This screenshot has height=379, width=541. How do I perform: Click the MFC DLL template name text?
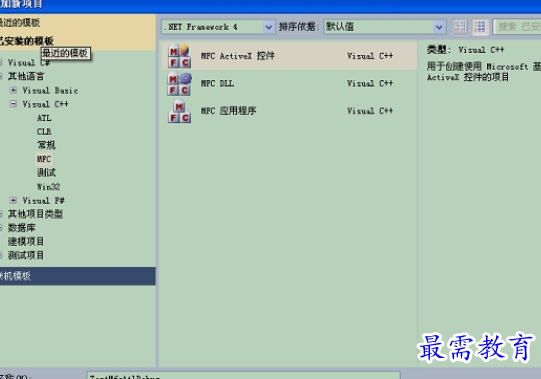pyautogui.click(x=217, y=84)
